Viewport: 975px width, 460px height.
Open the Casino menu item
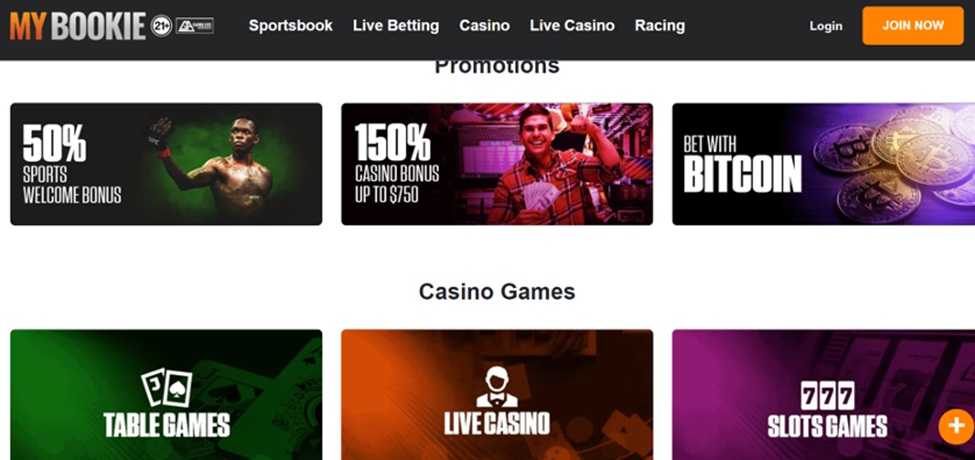click(x=484, y=25)
